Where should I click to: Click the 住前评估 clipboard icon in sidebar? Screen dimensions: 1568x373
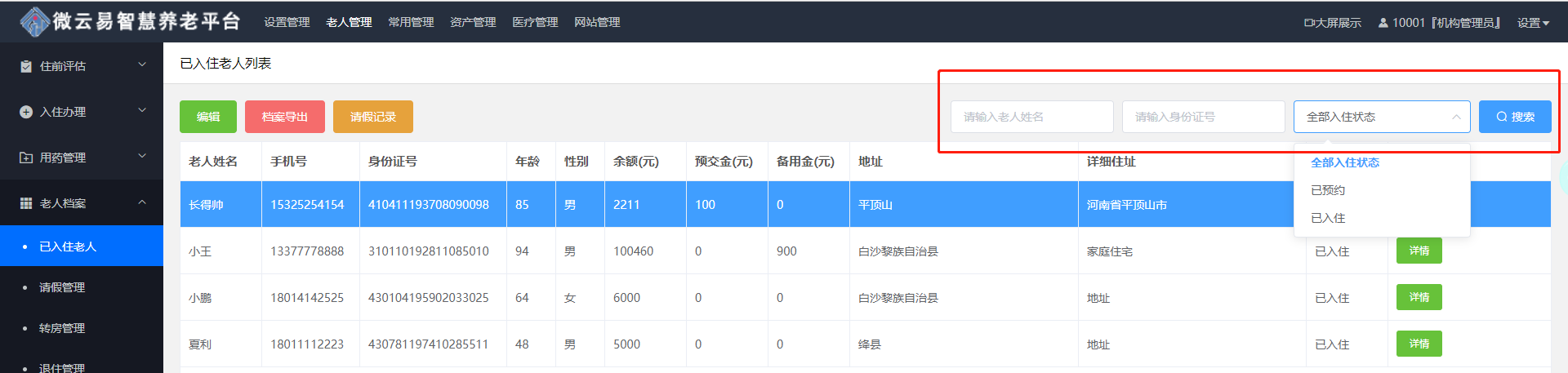point(26,66)
